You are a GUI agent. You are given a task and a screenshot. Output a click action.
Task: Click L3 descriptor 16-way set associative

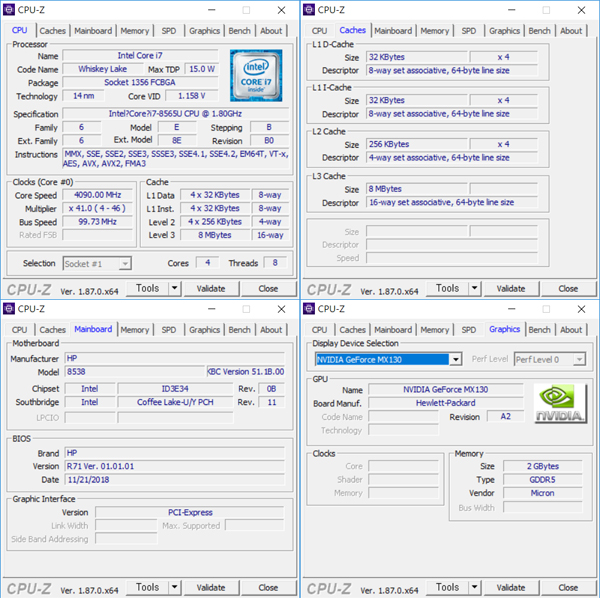pyautogui.click(x=452, y=202)
